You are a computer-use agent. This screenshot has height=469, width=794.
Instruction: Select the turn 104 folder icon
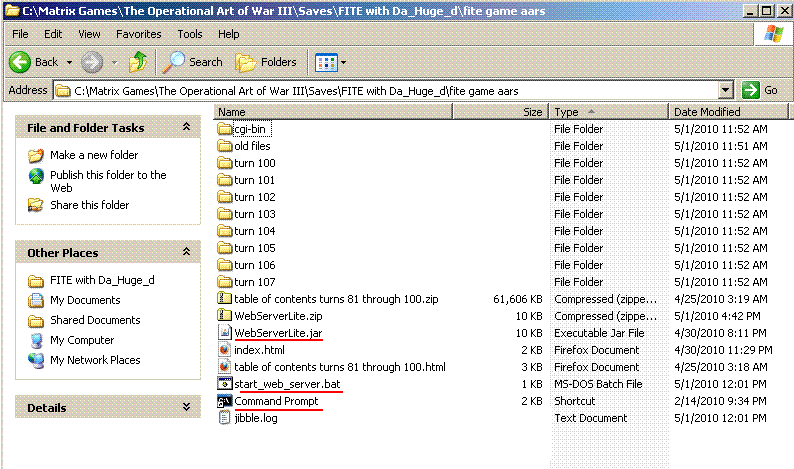tap(224, 231)
